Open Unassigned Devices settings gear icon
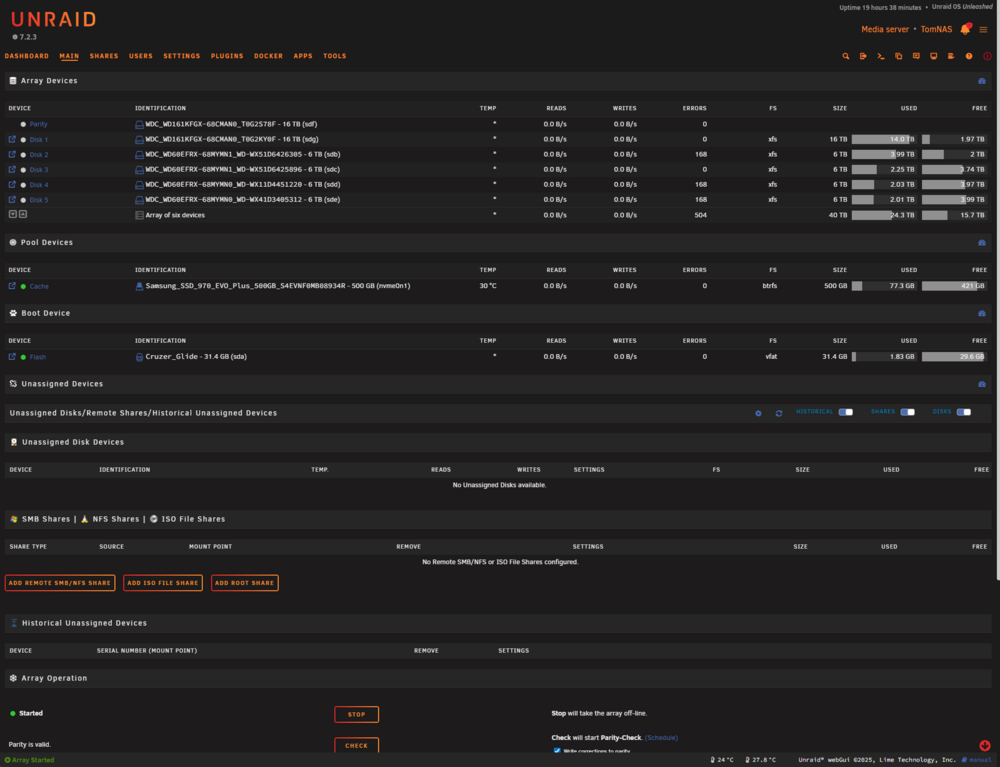This screenshot has width=1000, height=767. pos(758,413)
